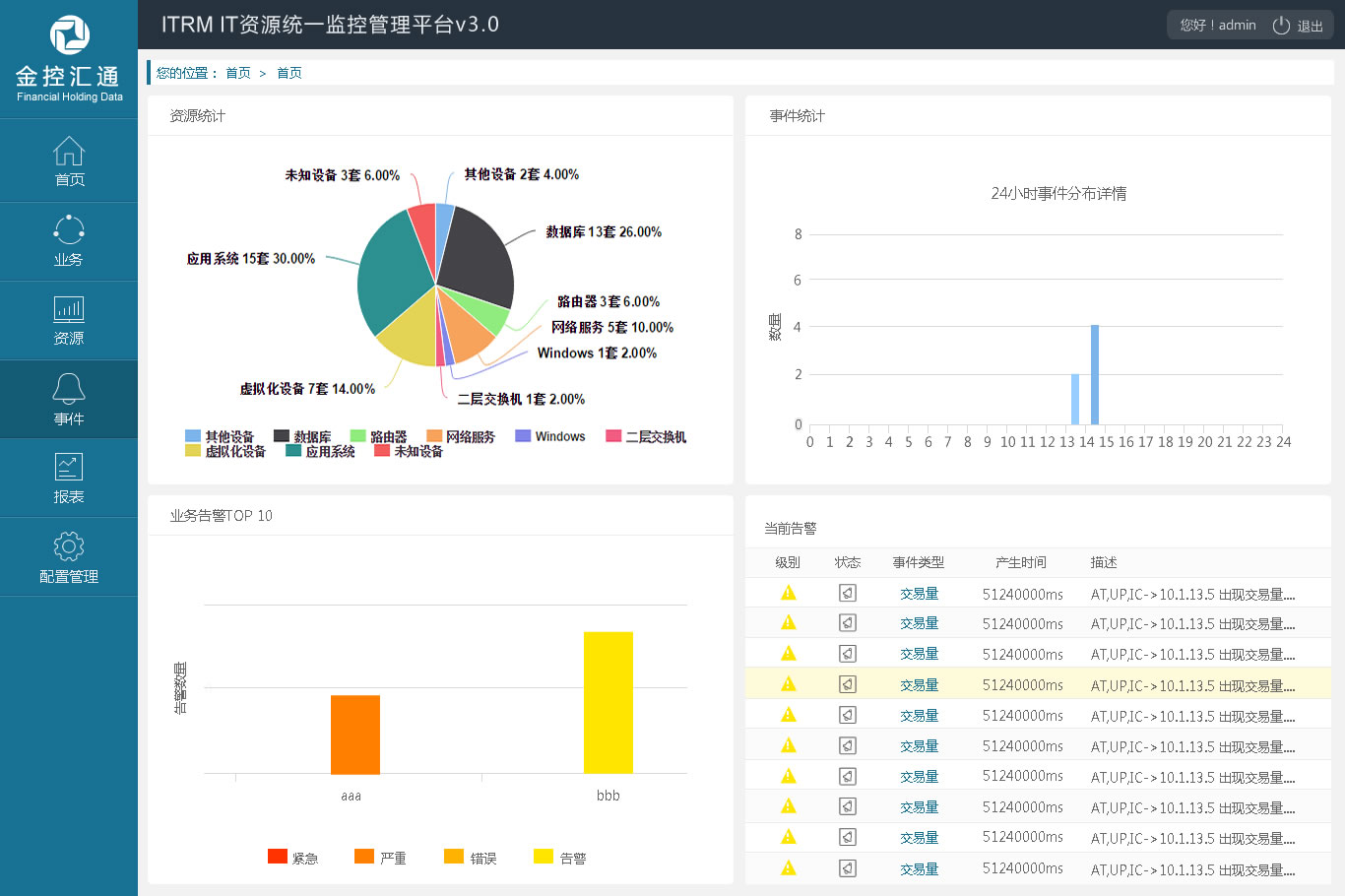Click status icon in the highlighted alarm row
The width and height of the screenshot is (1345, 896).
(848, 684)
